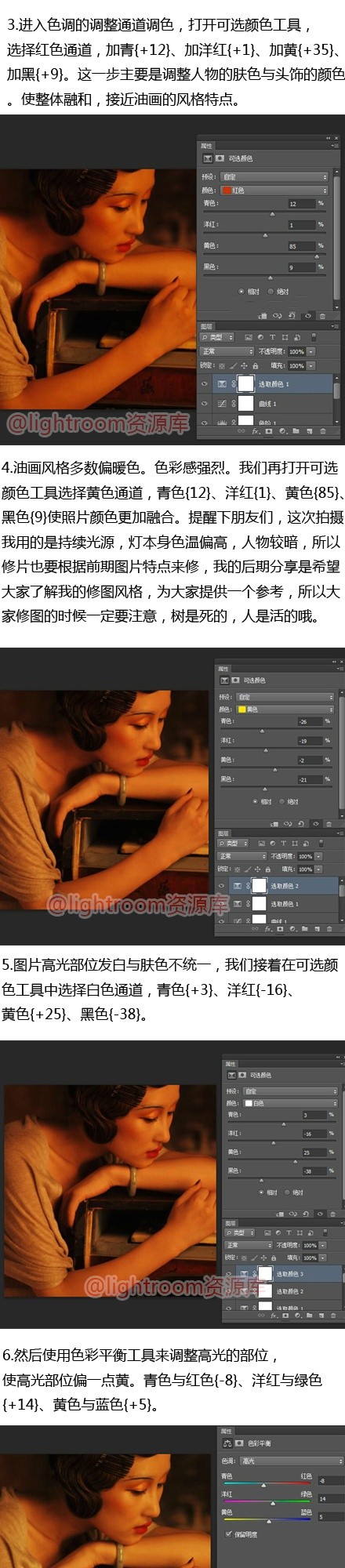
Task: Click the 红色 value field showing -8 in color balance
Action: (331, 1480)
